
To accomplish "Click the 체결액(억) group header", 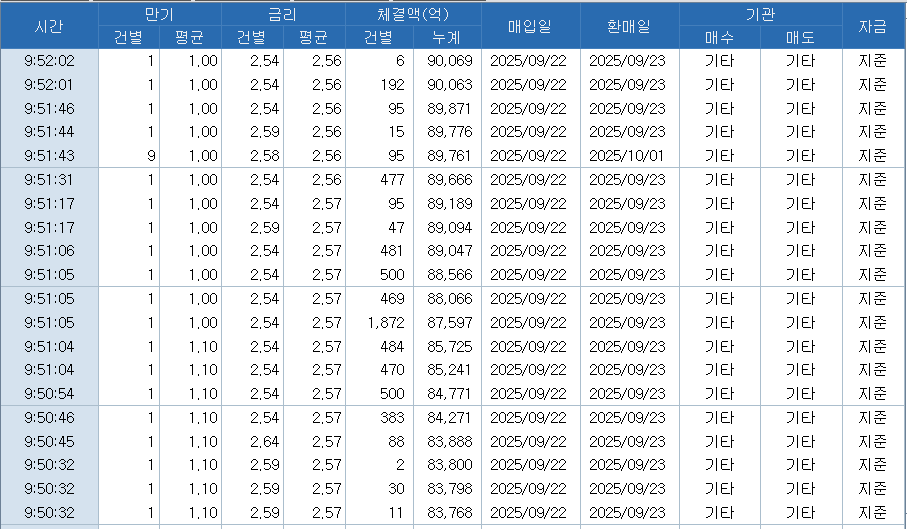I will click(x=413, y=15).
